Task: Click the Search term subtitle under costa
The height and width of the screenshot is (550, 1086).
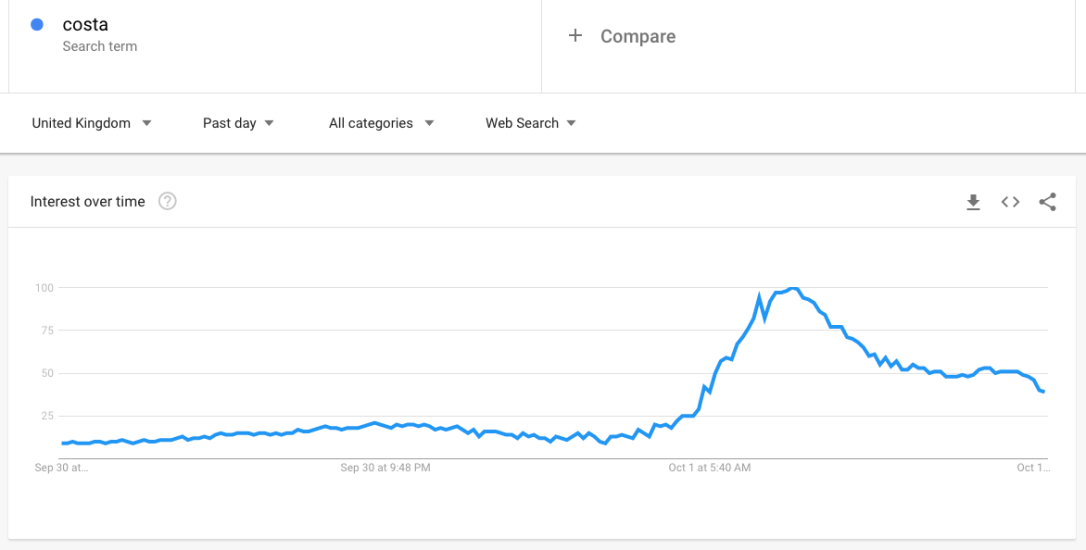Action: [x=99, y=46]
